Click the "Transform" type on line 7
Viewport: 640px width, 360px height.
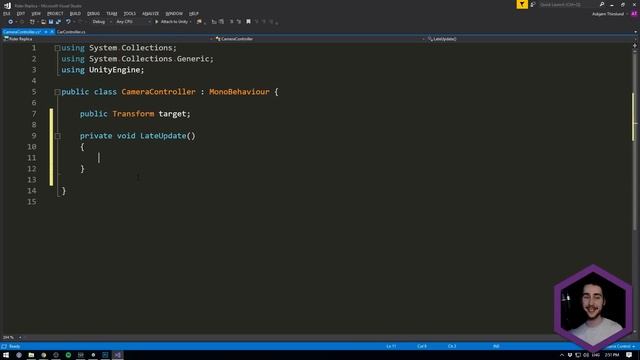(133, 114)
